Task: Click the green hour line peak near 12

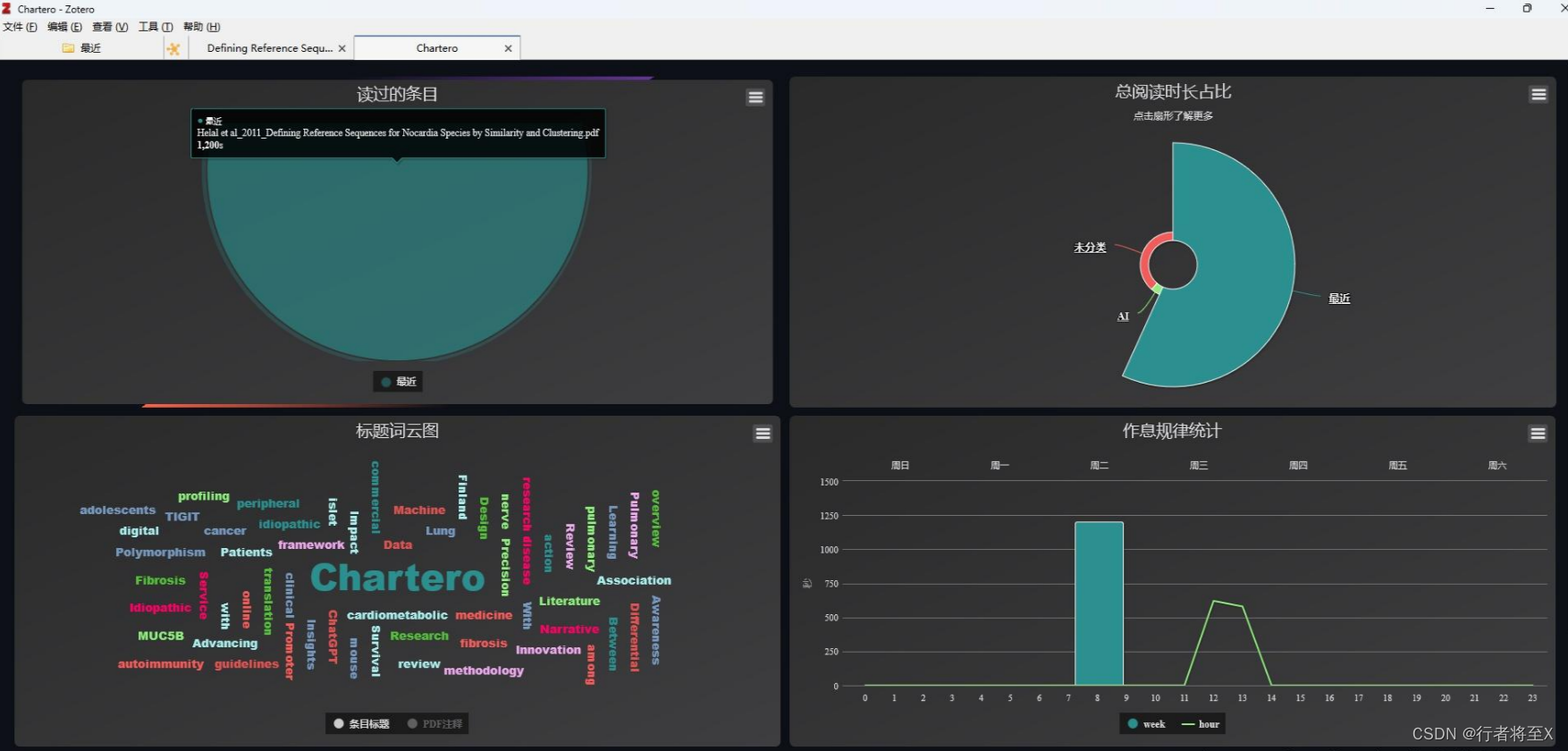Action: [1213, 602]
